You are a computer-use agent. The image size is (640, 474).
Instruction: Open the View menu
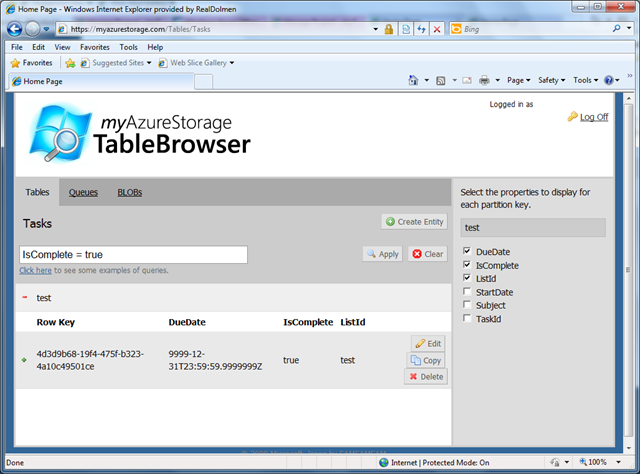[62, 47]
